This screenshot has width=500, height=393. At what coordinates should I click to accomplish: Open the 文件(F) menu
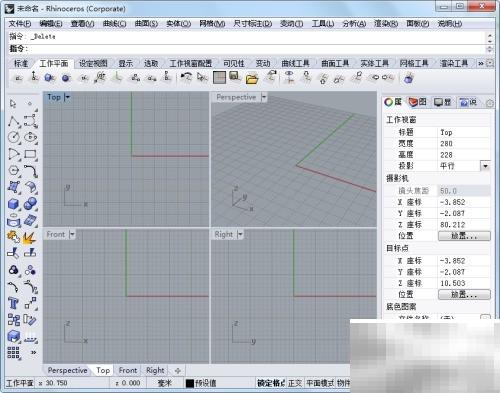tap(20, 24)
